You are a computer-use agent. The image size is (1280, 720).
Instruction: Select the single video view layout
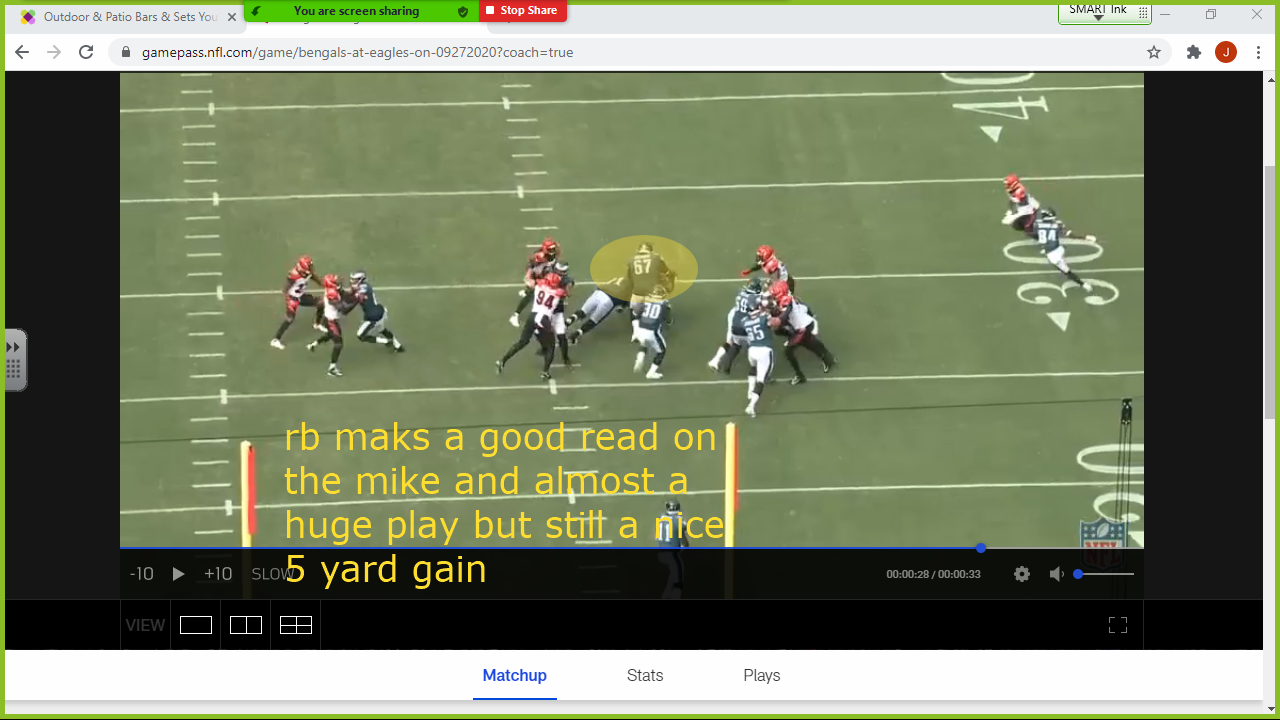195,623
